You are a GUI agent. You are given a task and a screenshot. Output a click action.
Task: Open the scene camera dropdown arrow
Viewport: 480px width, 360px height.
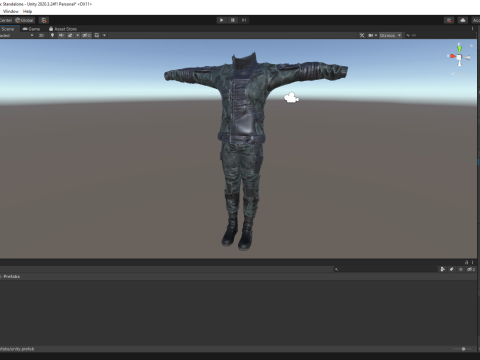coord(376,35)
